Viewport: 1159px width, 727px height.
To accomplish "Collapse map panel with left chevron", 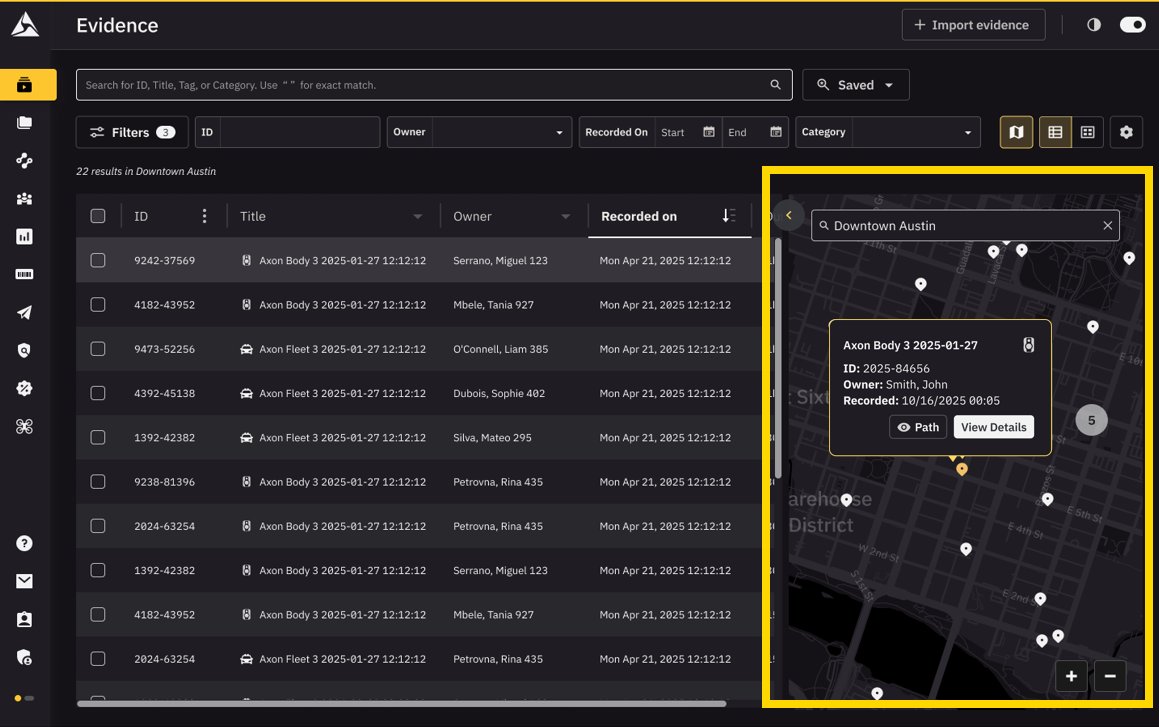I will (x=789, y=215).
